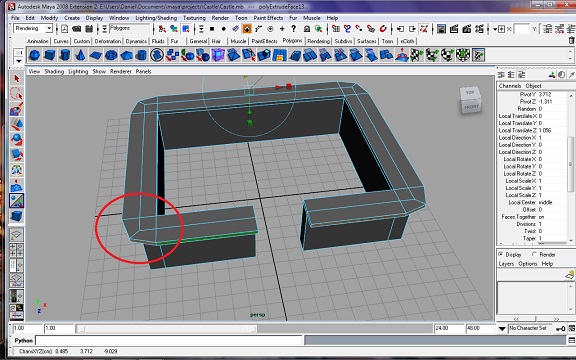Select the Universal Manipulator tool
576x360 pixels.
17,170
